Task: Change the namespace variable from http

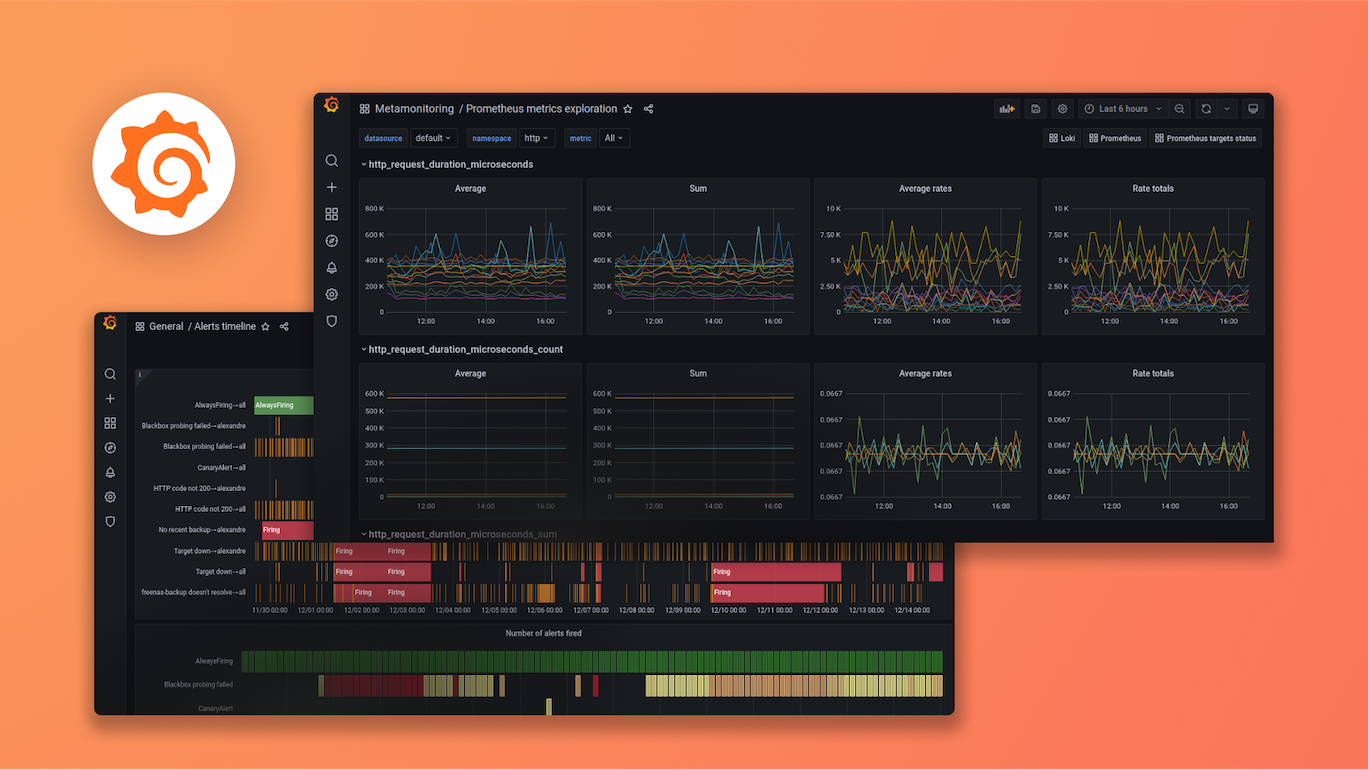Action: pyautogui.click(x=537, y=137)
